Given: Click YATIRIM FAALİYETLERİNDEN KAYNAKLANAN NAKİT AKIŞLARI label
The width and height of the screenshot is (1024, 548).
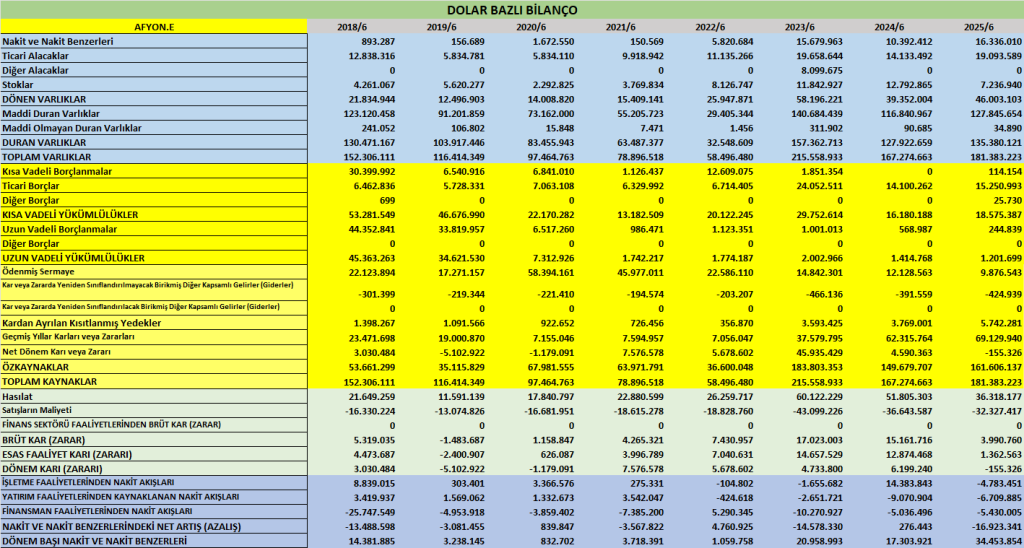Looking at the screenshot, I should (120, 496).
